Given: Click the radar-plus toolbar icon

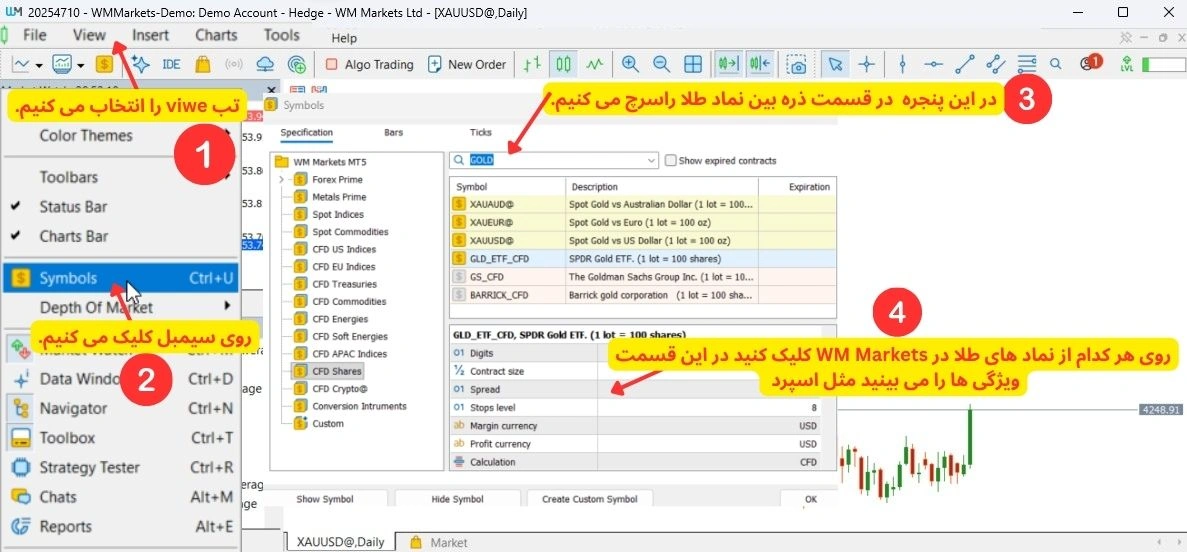Looking at the screenshot, I should (298, 64).
